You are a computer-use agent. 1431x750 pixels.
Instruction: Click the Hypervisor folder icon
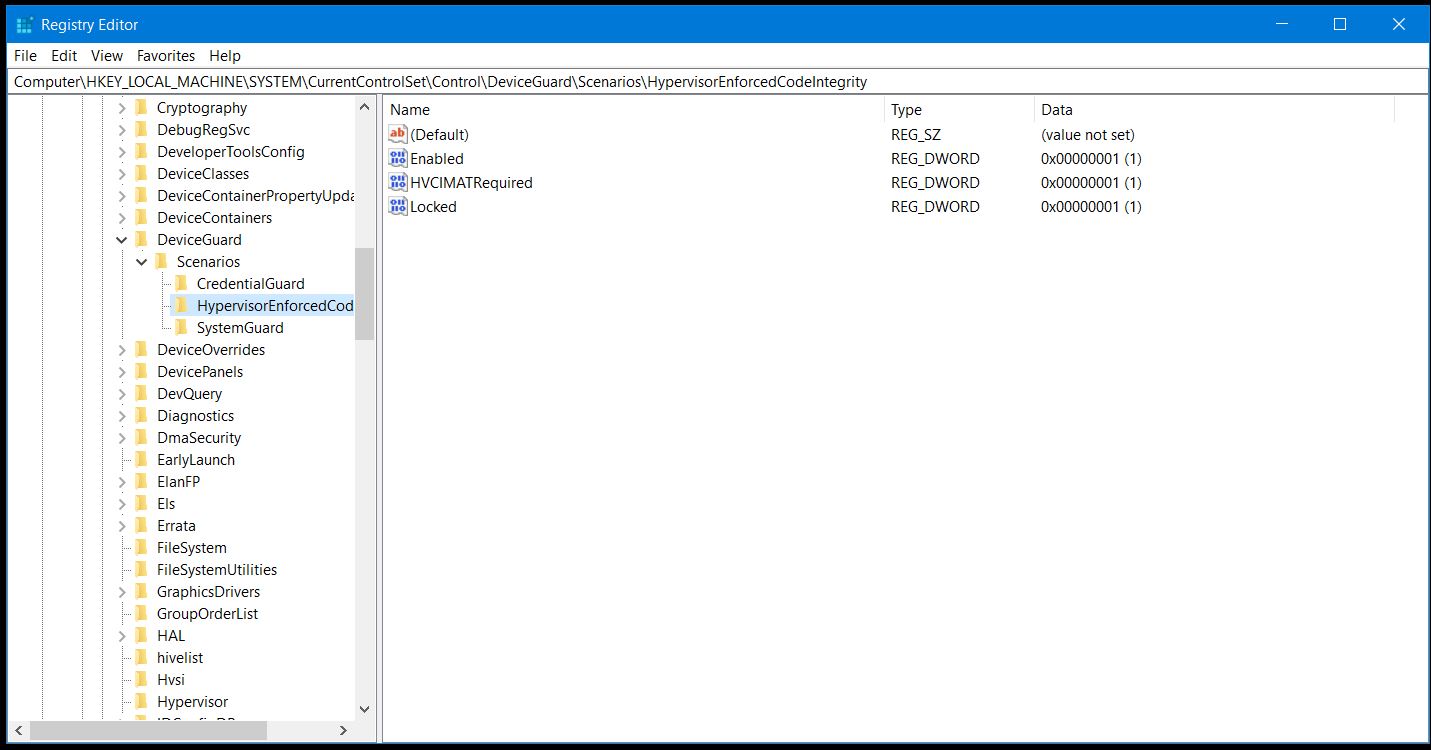141,702
